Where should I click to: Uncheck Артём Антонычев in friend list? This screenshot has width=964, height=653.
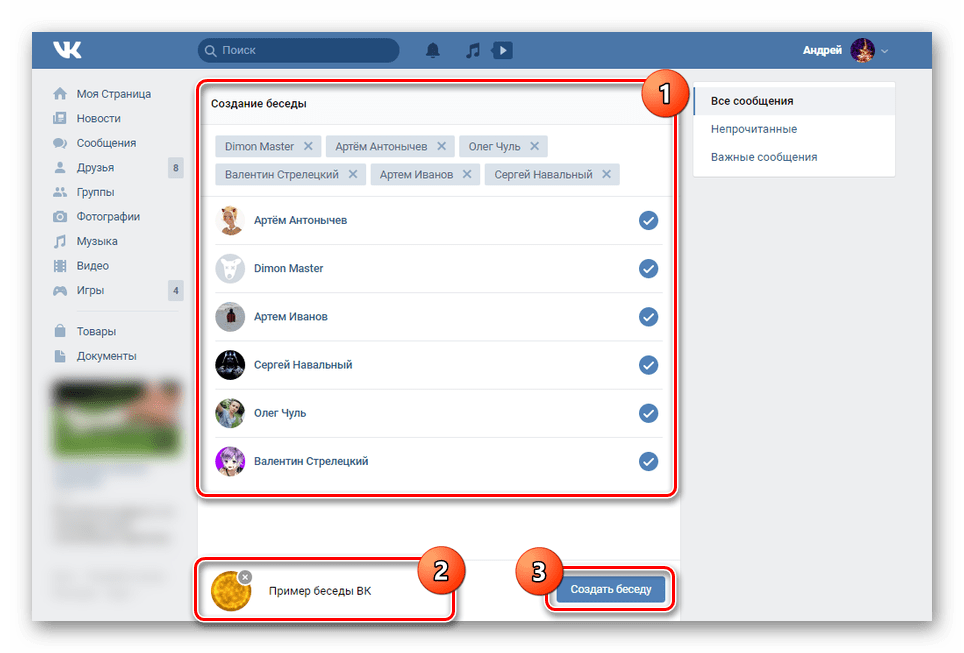(x=648, y=220)
